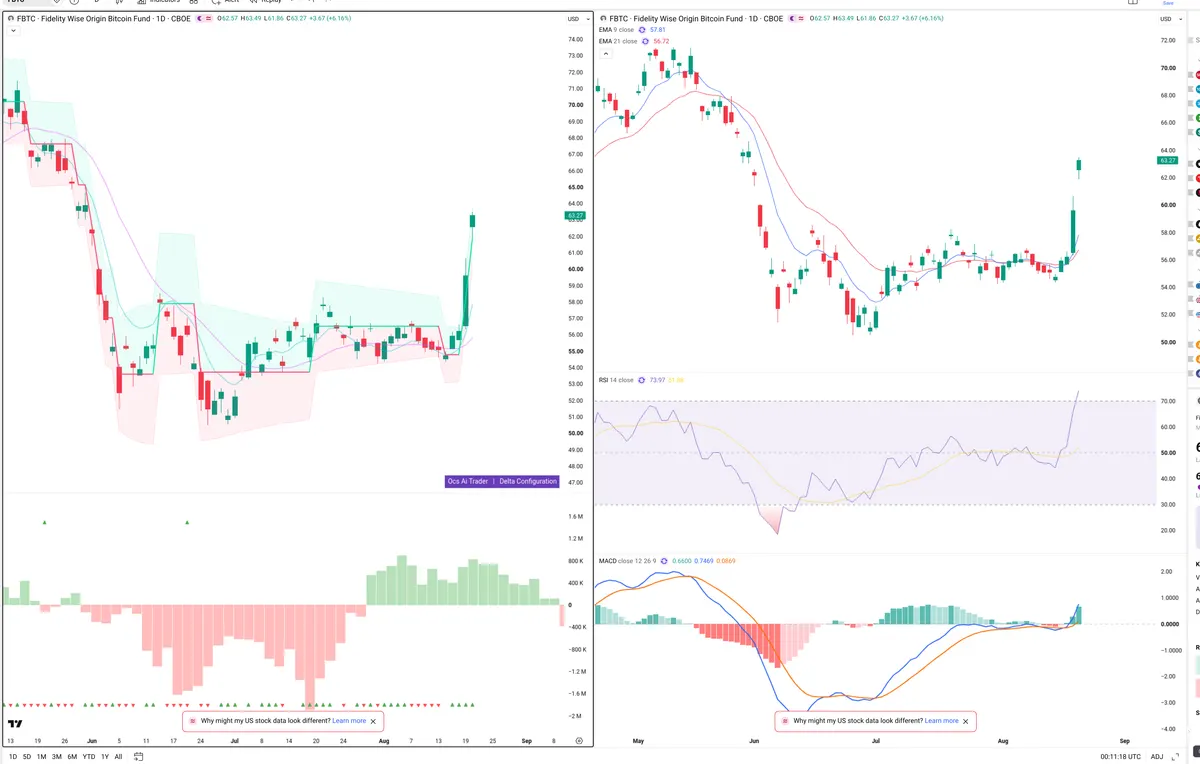Screen dimensions: 1200x764
Task: Click the 2.00 label on the MACD scale
Action: (1167, 572)
